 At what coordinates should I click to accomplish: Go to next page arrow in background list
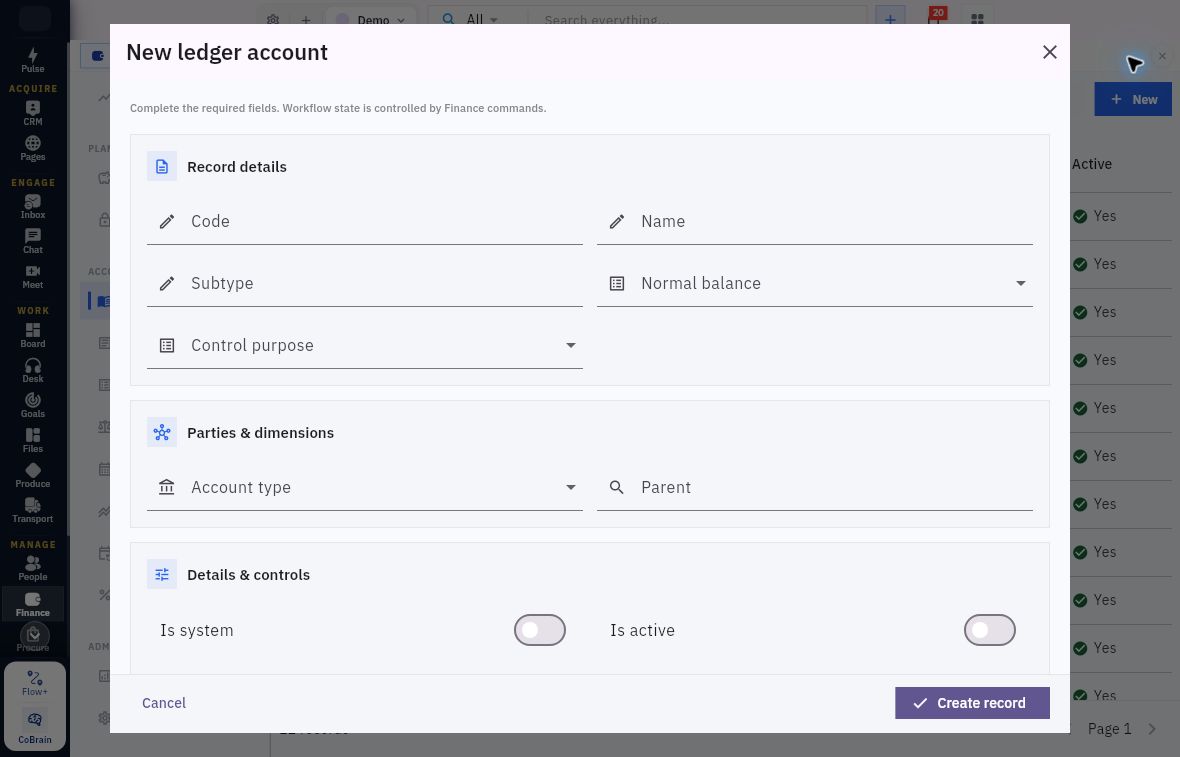click(x=1152, y=728)
